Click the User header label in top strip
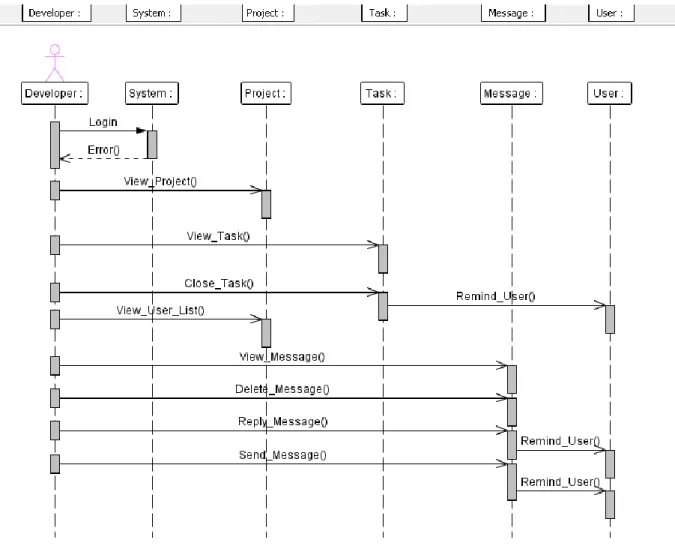 pos(611,13)
